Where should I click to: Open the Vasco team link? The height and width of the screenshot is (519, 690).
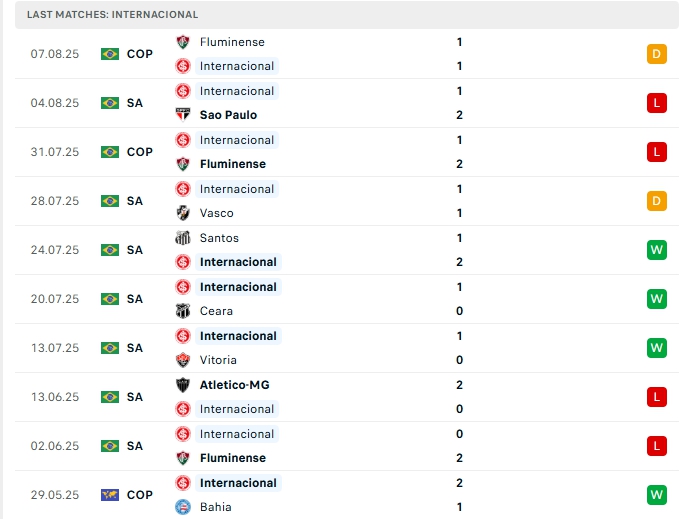click(216, 213)
